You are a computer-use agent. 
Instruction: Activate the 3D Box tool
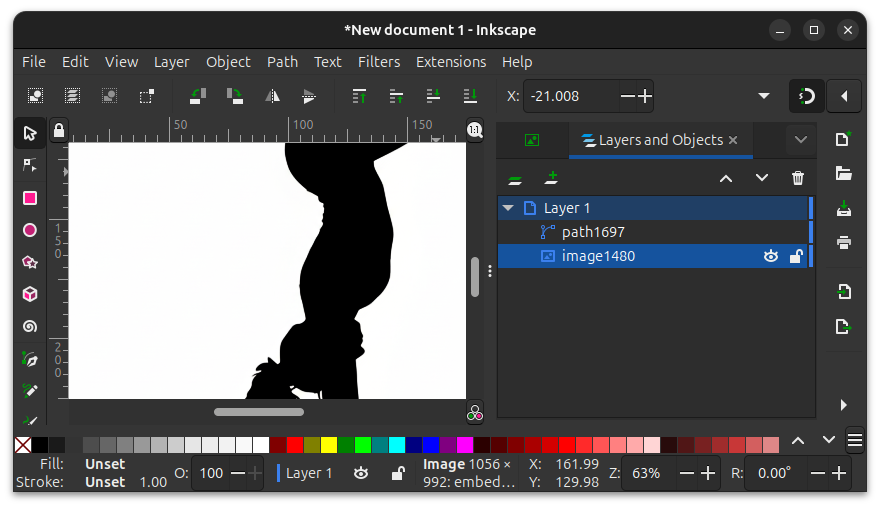point(30,294)
